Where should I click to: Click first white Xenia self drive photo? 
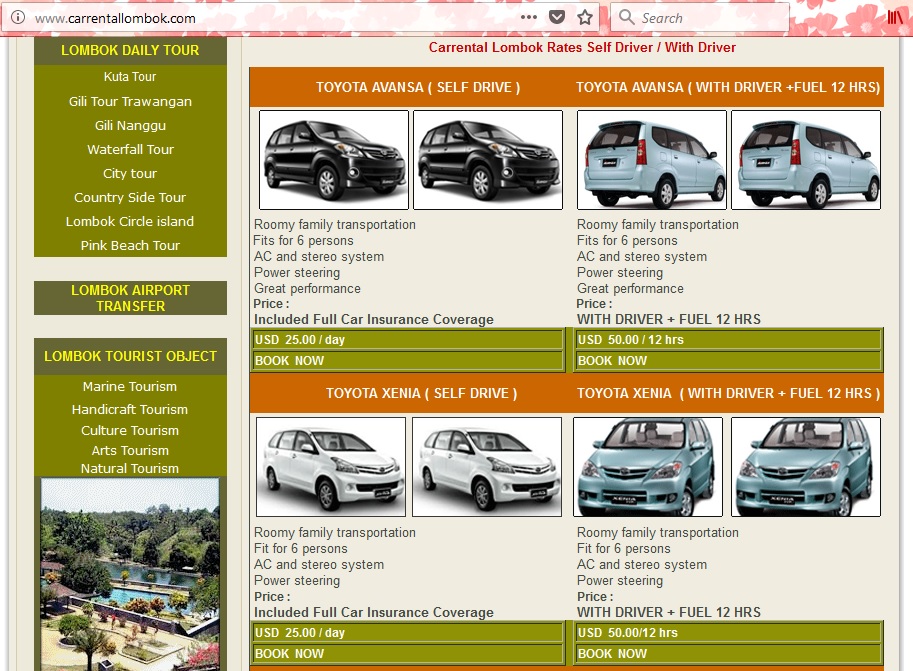point(331,467)
